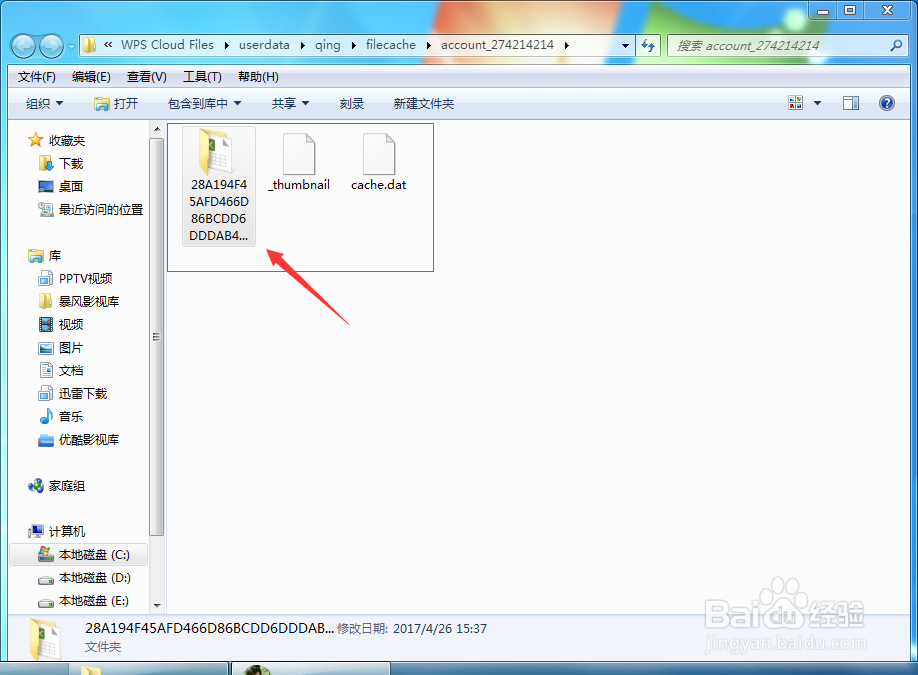Open 最近访问的位置 in favorites

click(91, 209)
